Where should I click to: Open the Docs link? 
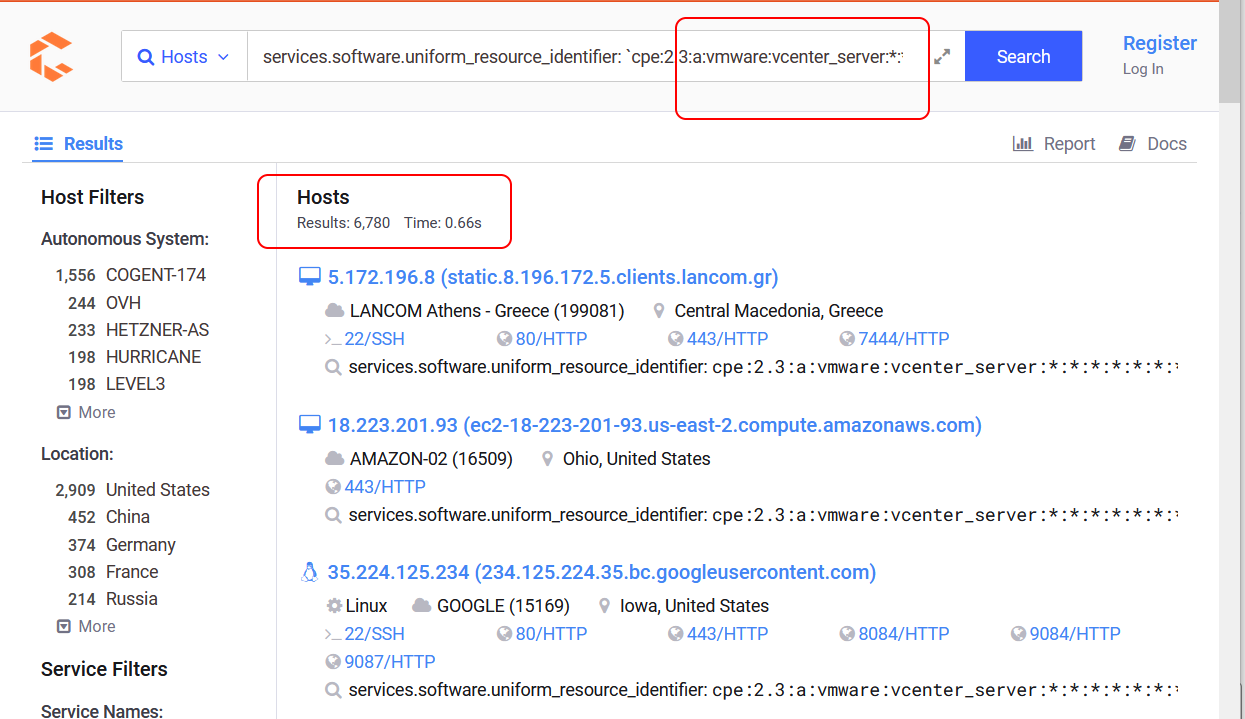(x=1153, y=144)
